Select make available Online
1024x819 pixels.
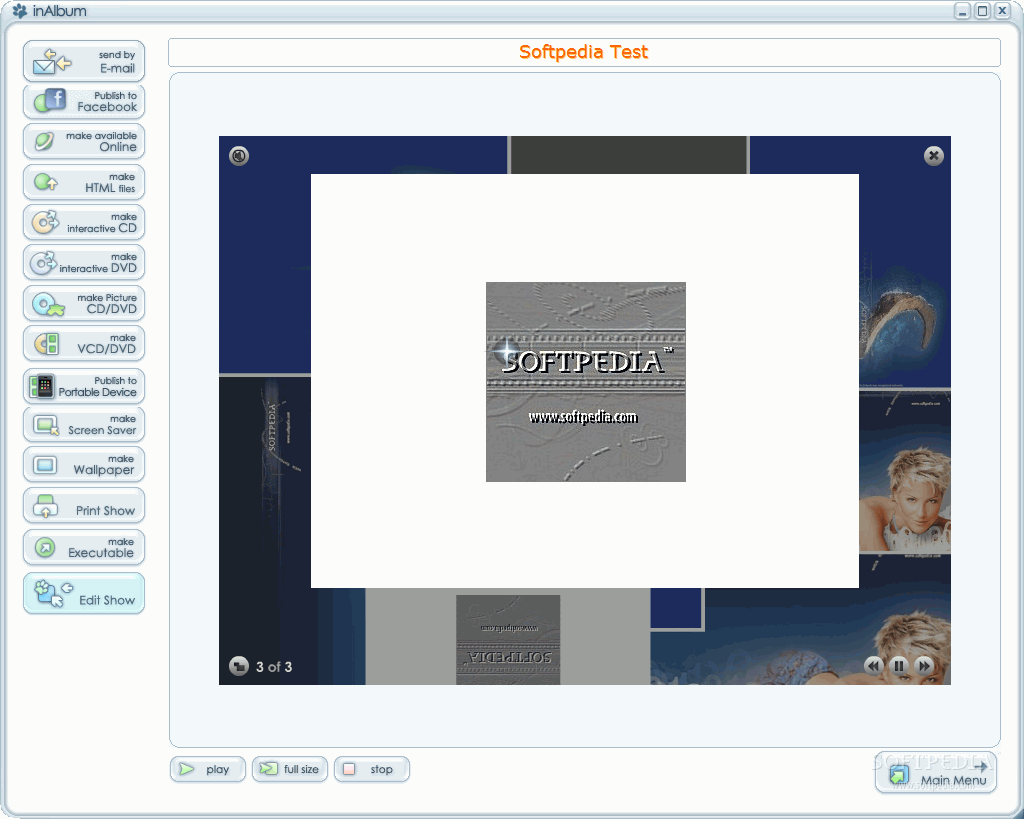click(84, 142)
